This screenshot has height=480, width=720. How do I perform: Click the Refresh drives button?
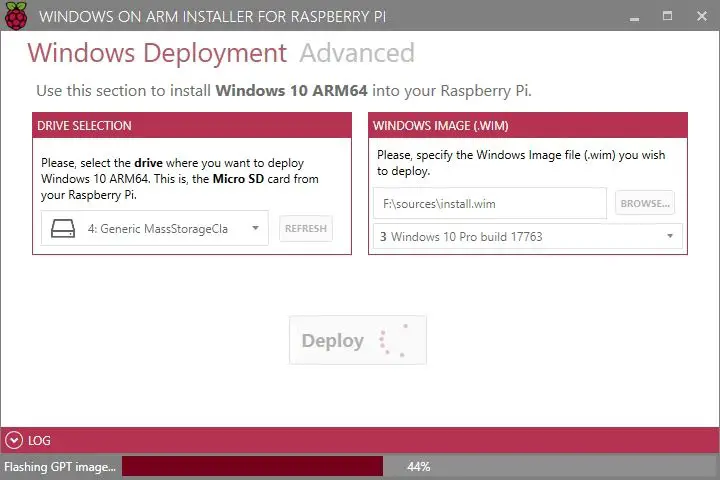(306, 228)
